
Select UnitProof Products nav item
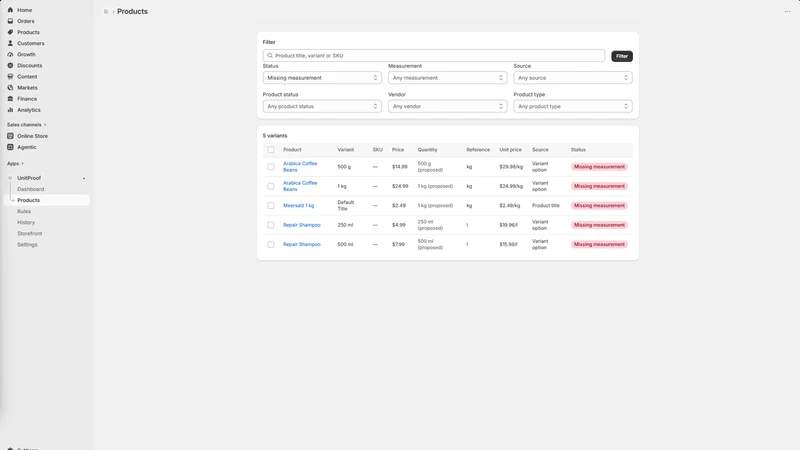click(46, 200)
